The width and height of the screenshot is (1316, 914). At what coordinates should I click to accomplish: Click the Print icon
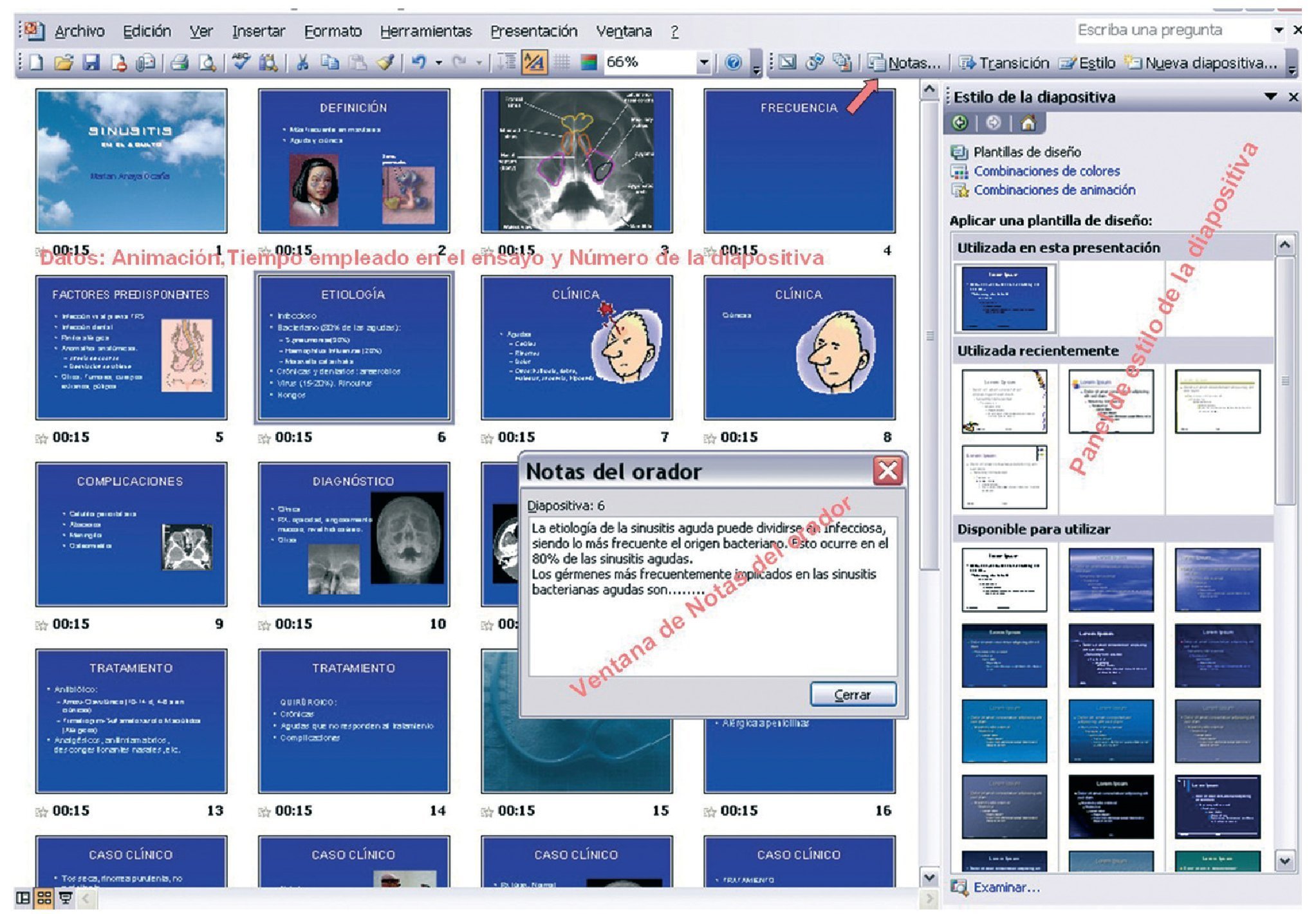[180, 63]
